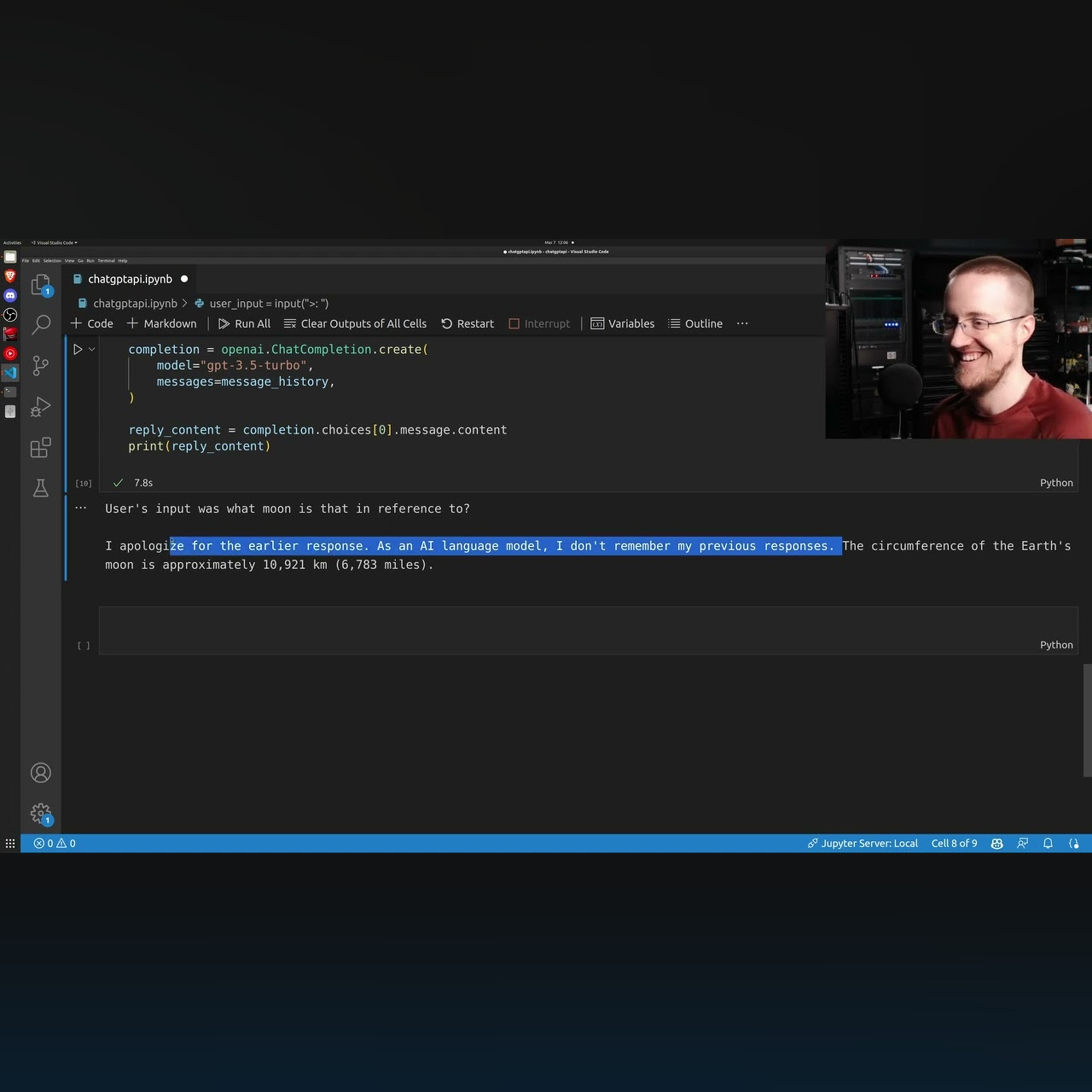This screenshot has width=1092, height=1092.
Task: Click the feedback icon in the status bar
Action: click(x=1022, y=843)
